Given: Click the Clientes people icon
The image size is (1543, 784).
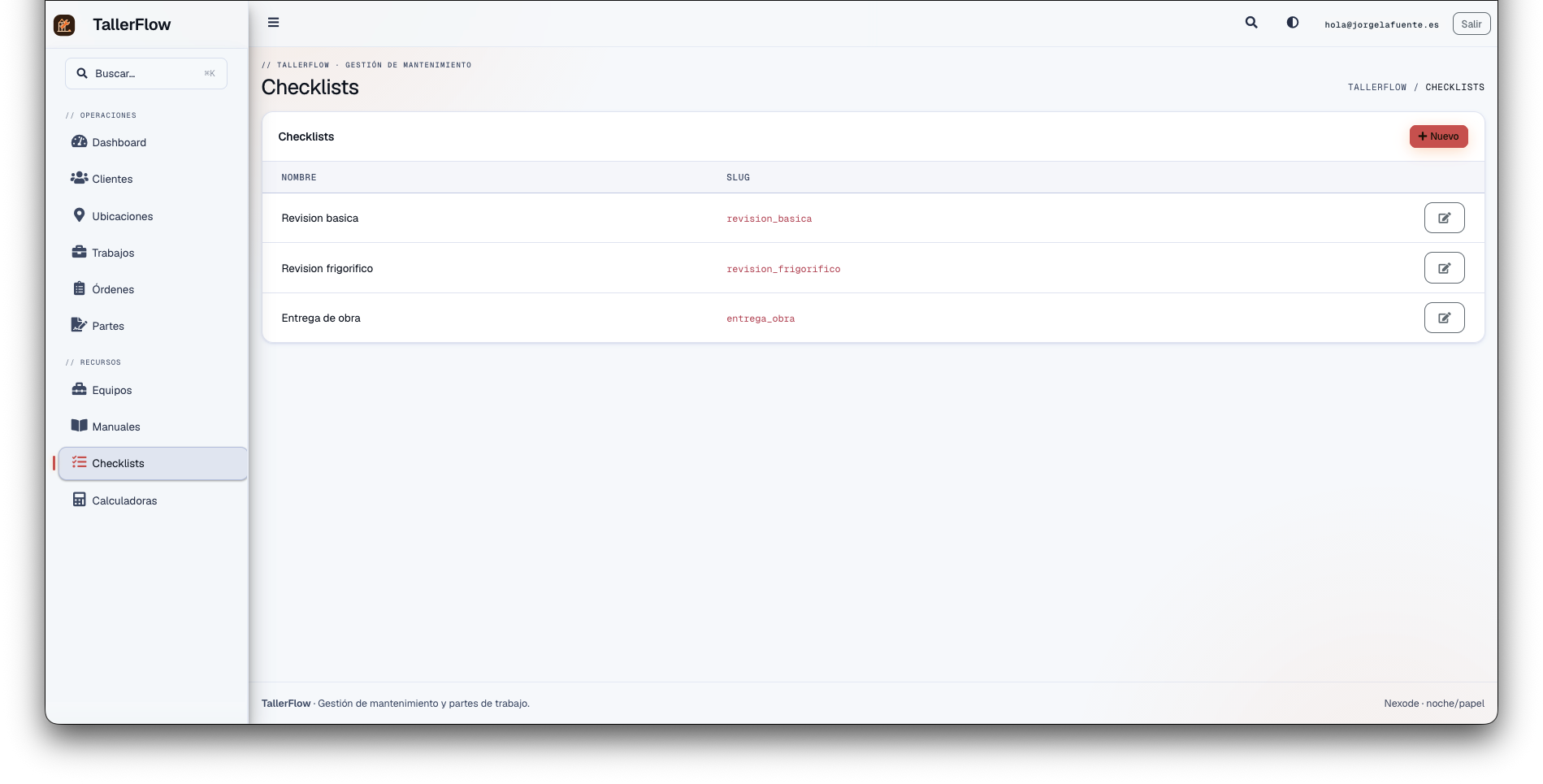Looking at the screenshot, I should 79,178.
